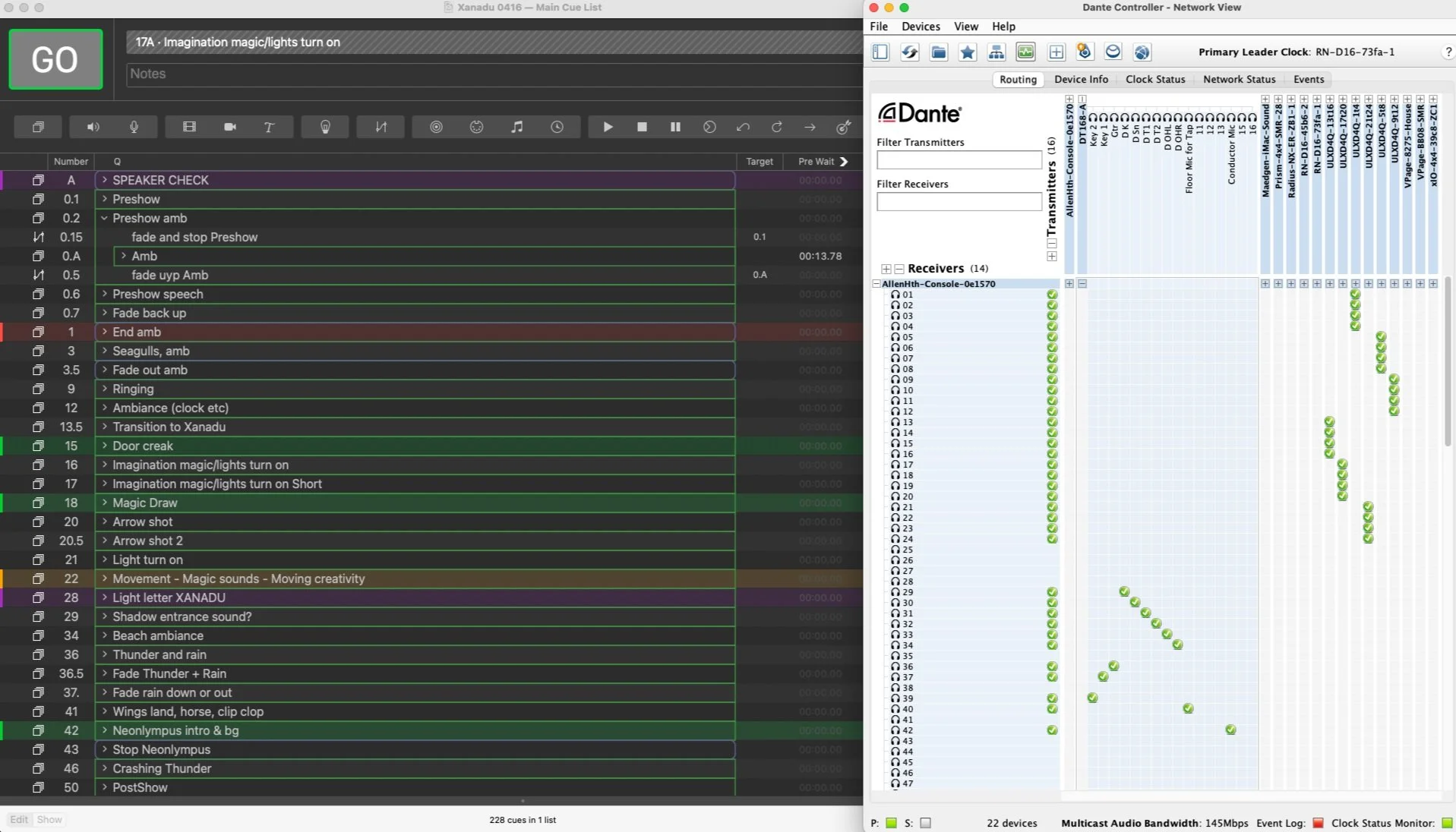1456x832 pixels.
Task: Open the Dante View menu
Action: pyautogui.click(x=966, y=26)
